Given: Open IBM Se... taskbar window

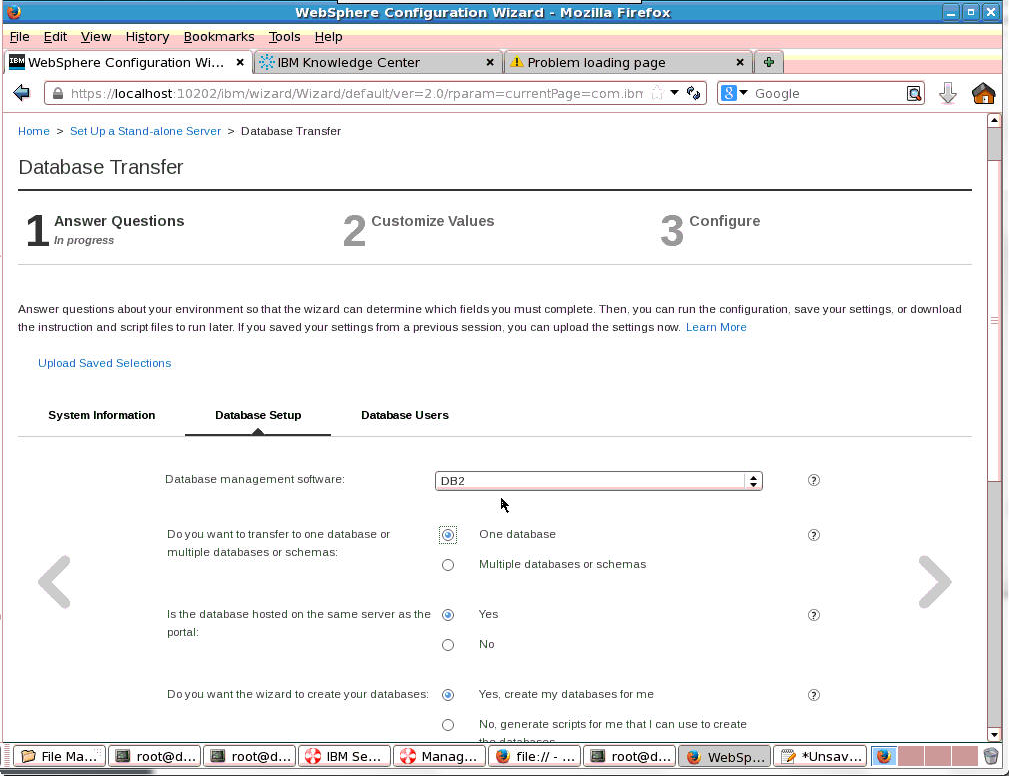Looking at the screenshot, I should pyautogui.click(x=344, y=756).
